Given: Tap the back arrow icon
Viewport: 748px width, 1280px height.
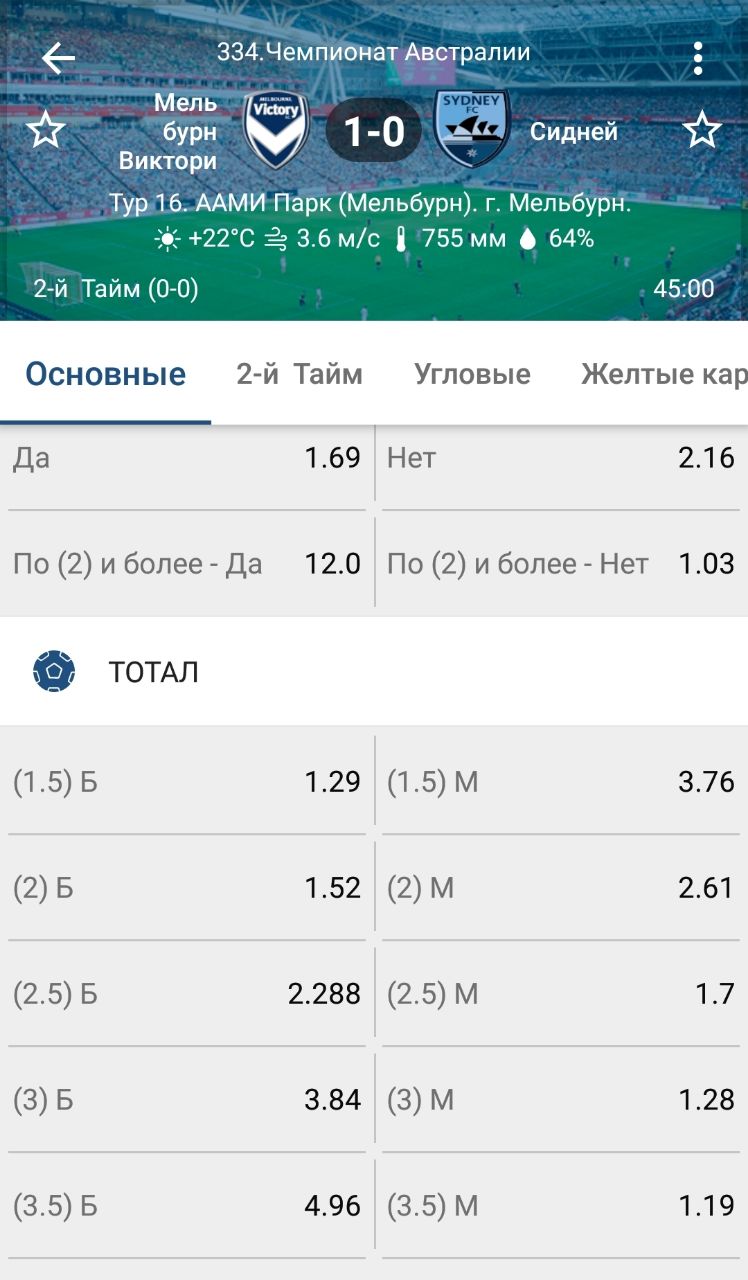Looking at the screenshot, I should pyautogui.click(x=58, y=58).
